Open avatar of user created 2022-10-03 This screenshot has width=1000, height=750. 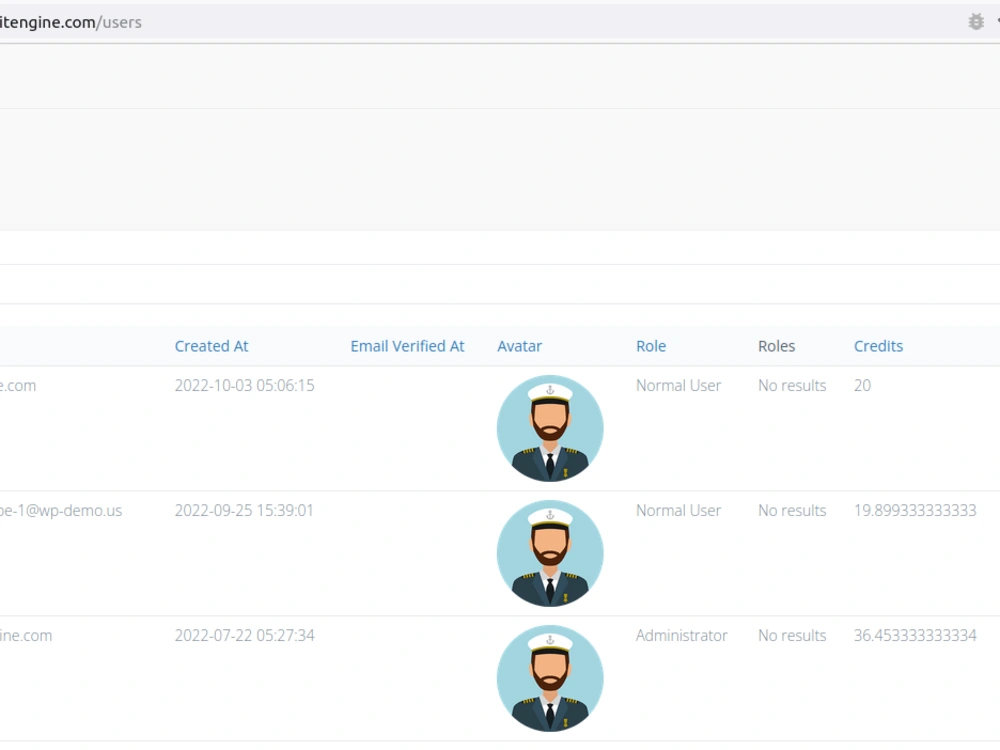coord(550,428)
